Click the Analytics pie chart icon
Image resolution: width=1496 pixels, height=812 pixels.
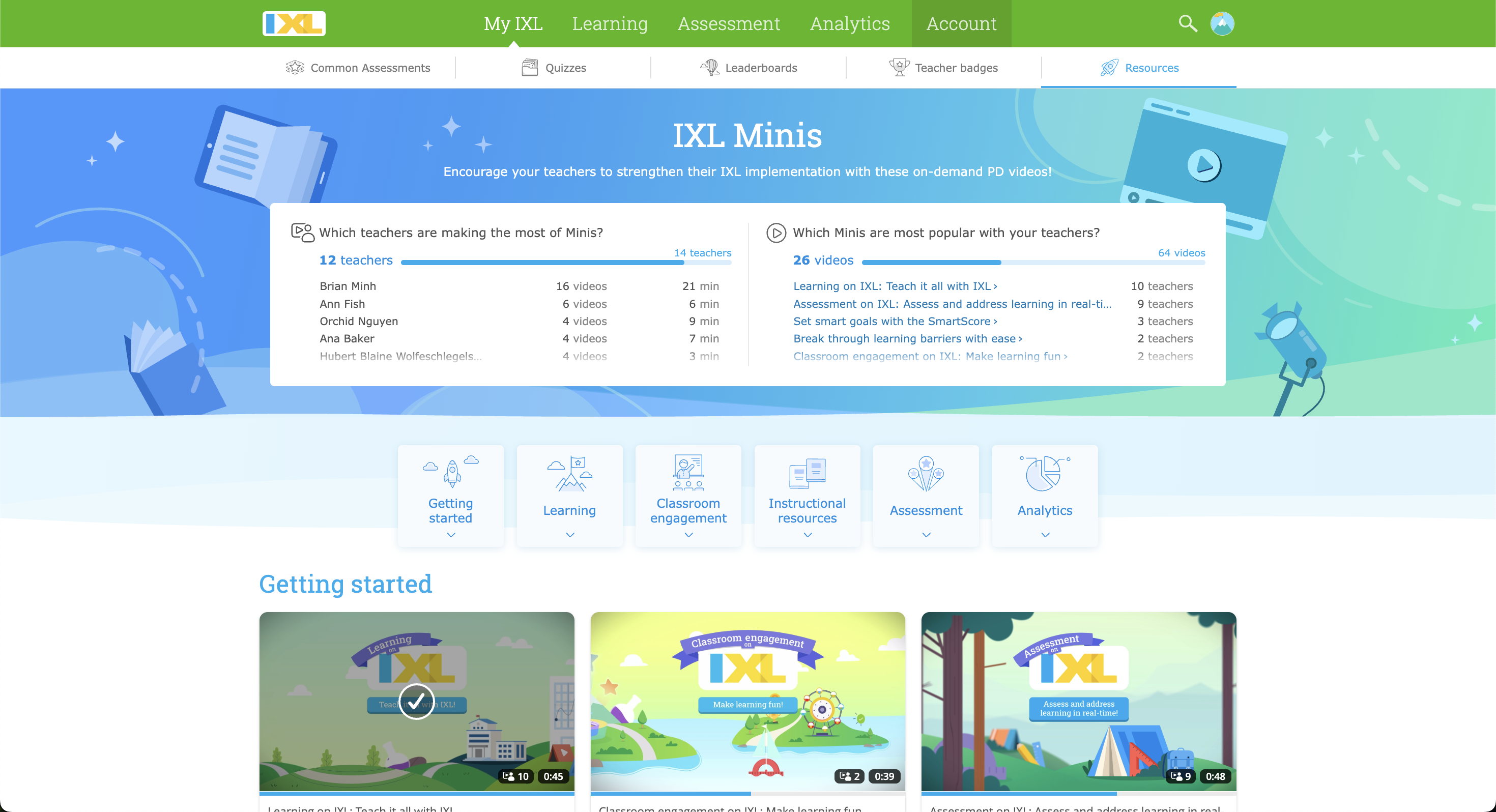(x=1045, y=473)
